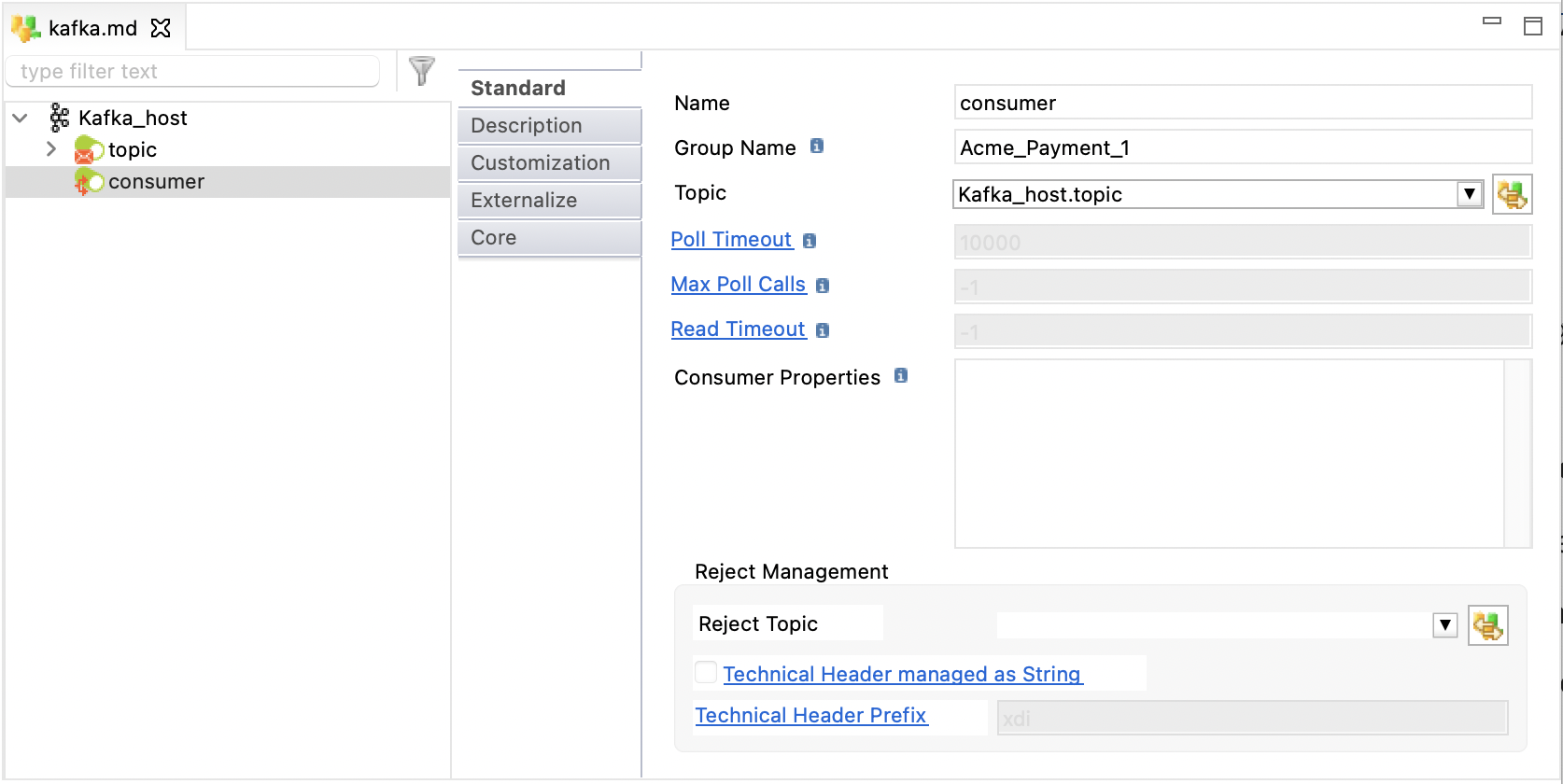1563x784 pixels.
Task: Click the Reject Management group label
Action: coord(791,572)
